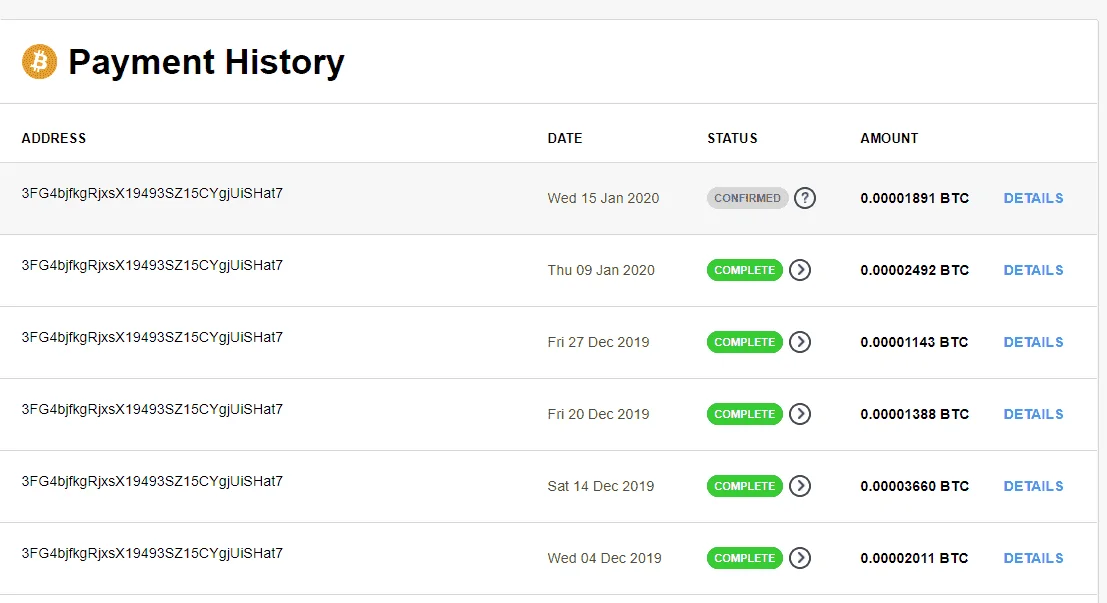View DETAILS for the 0.00001891 BTC payment
The image size is (1107, 603).
point(1034,198)
